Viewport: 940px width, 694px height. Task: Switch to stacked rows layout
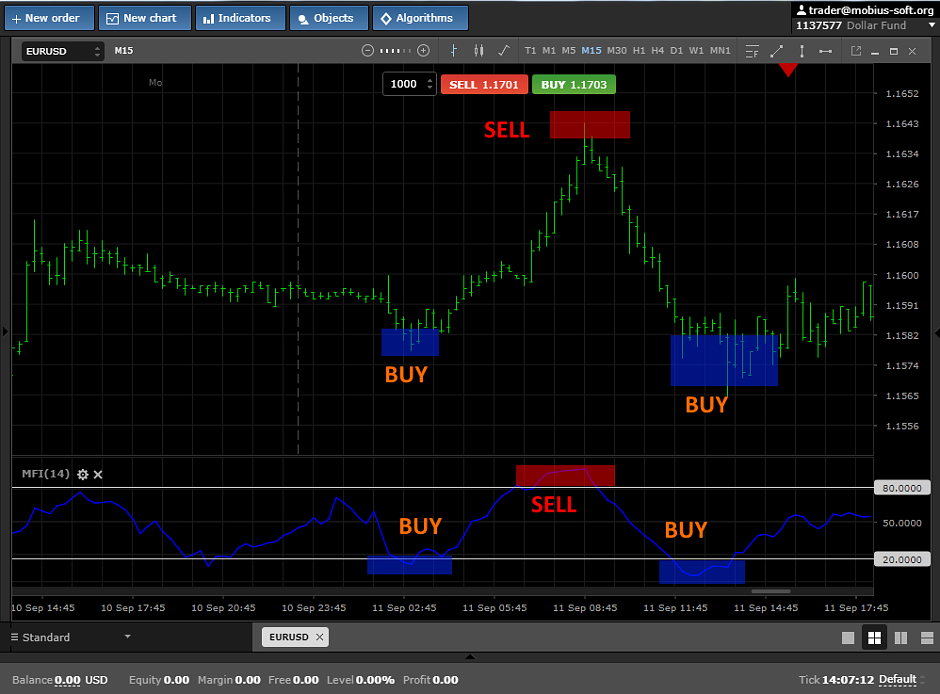click(927, 638)
